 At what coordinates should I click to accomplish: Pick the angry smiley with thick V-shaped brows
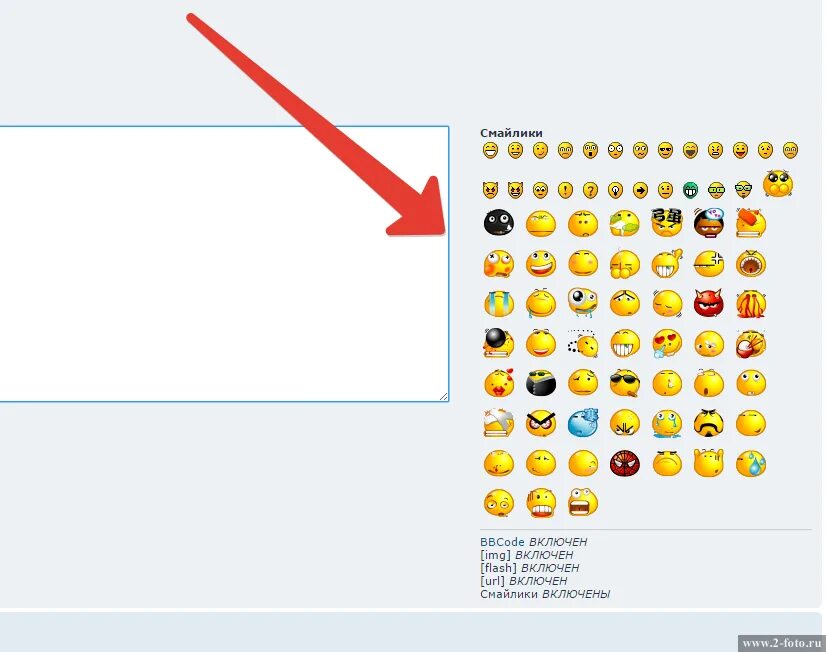tap(540, 423)
